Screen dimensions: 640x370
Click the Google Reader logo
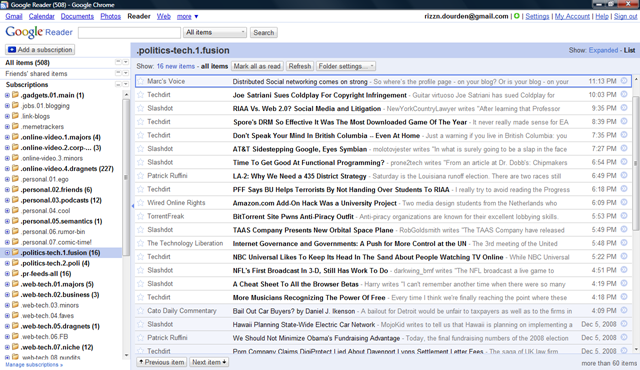[39, 32]
